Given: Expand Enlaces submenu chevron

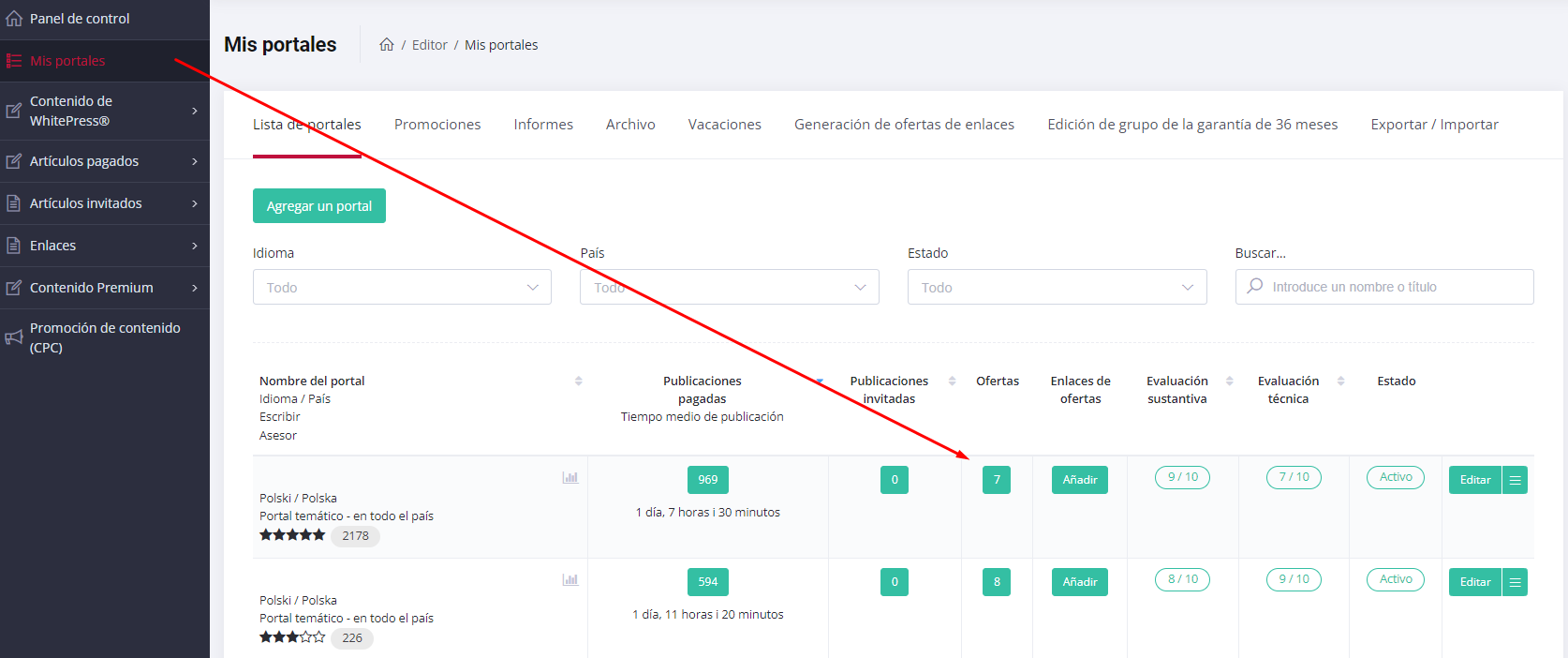Looking at the screenshot, I should click(x=195, y=246).
